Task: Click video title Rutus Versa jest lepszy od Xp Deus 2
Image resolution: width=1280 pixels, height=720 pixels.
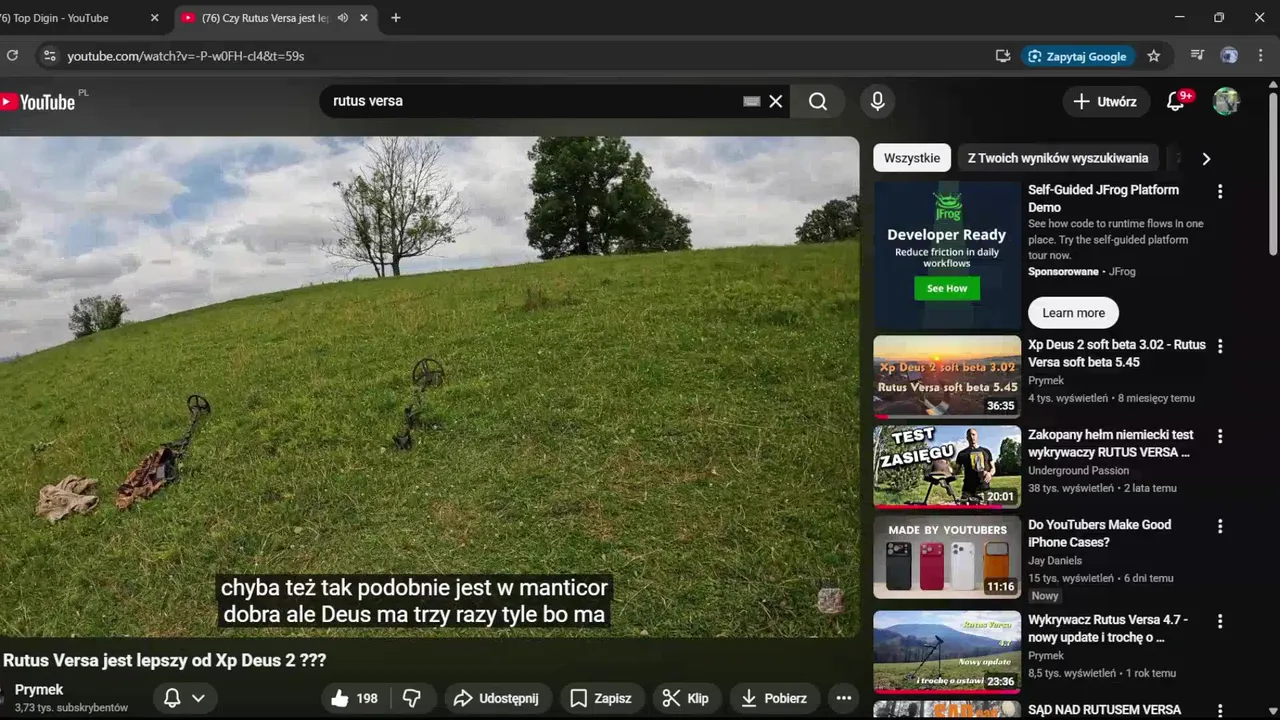Action: [165, 660]
